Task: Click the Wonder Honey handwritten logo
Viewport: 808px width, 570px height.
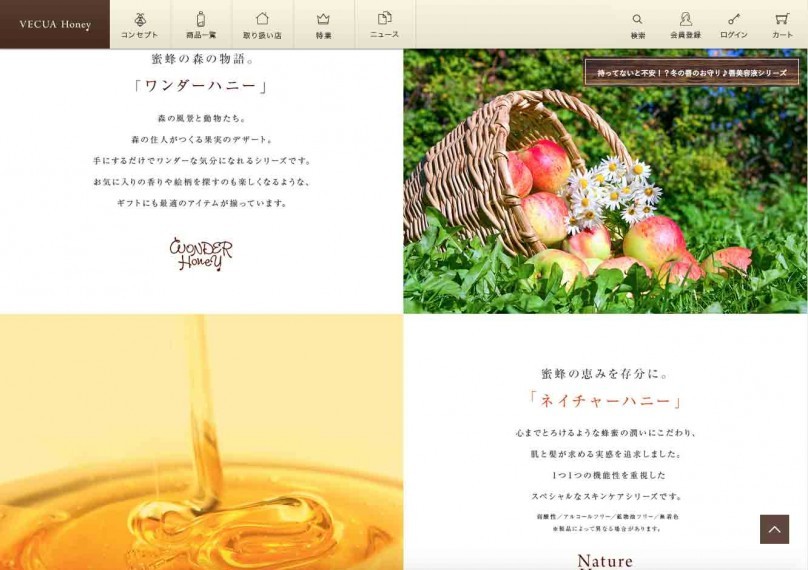Action: tap(201, 254)
